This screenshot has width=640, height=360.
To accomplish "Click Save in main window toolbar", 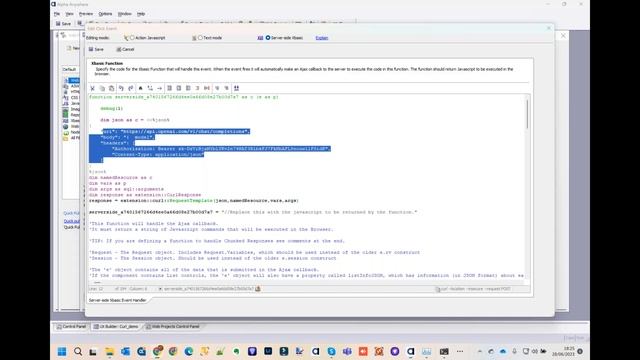I will pos(63,24).
